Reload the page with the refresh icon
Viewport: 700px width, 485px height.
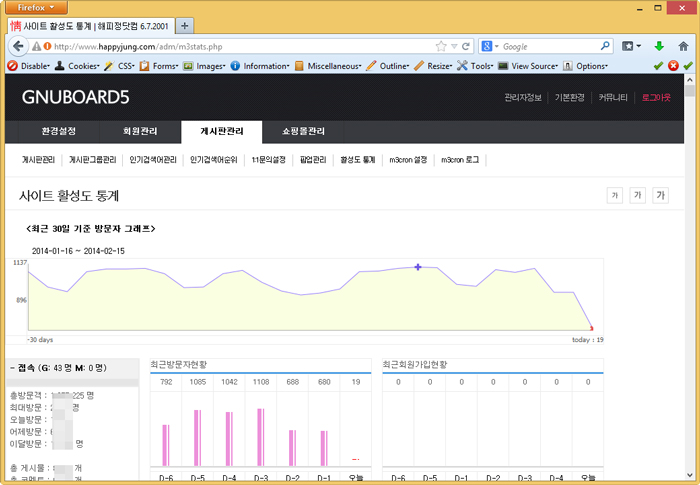pyautogui.click(x=466, y=46)
